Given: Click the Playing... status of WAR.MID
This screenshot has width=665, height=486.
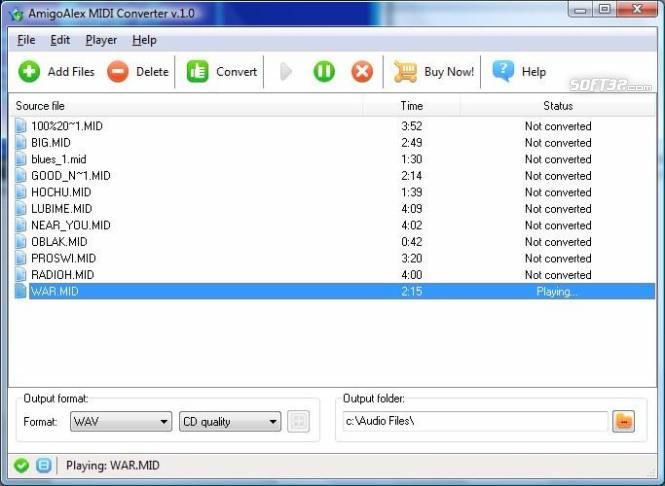Looking at the screenshot, I should coord(557,292).
